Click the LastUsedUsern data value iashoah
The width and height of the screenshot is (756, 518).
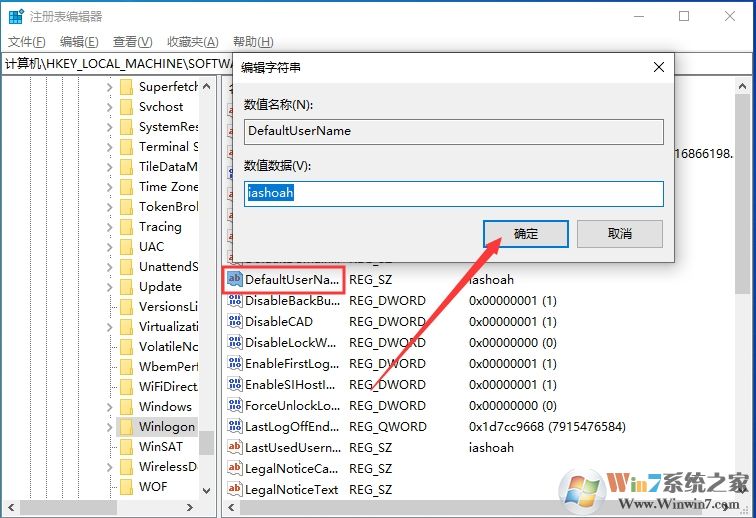[491, 448]
